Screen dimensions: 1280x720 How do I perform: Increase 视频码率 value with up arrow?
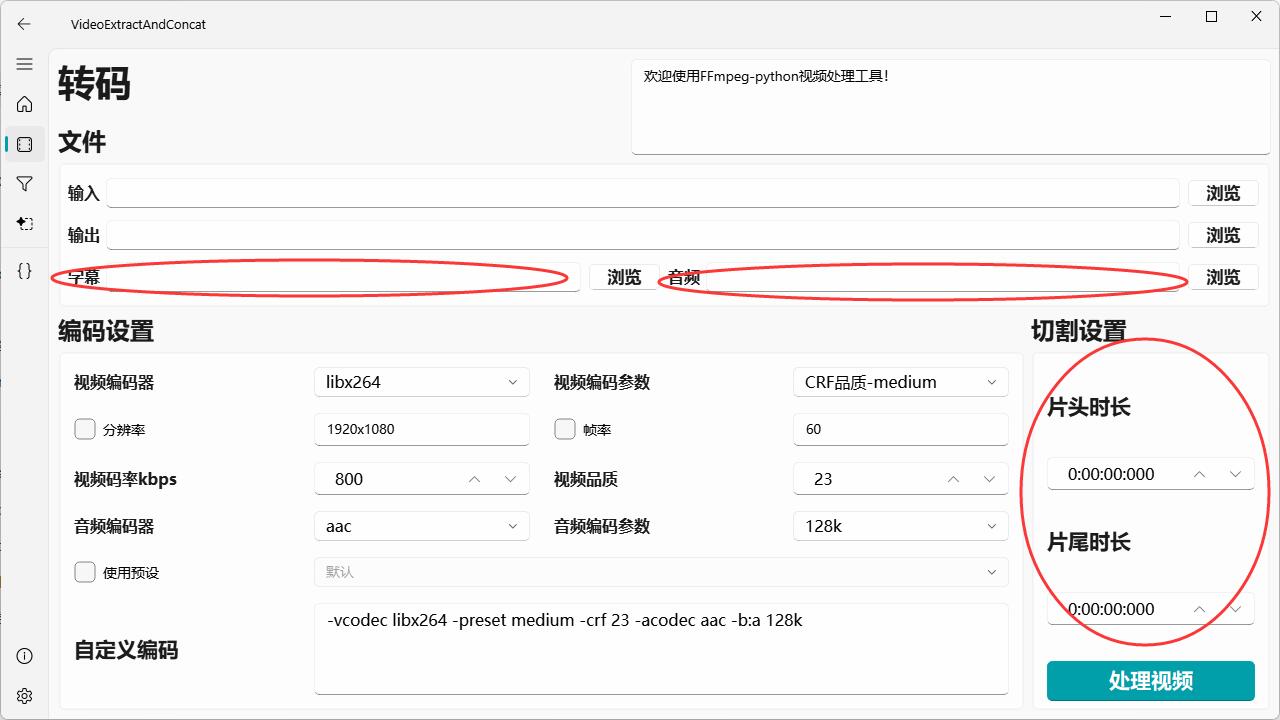click(x=475, y=479)
